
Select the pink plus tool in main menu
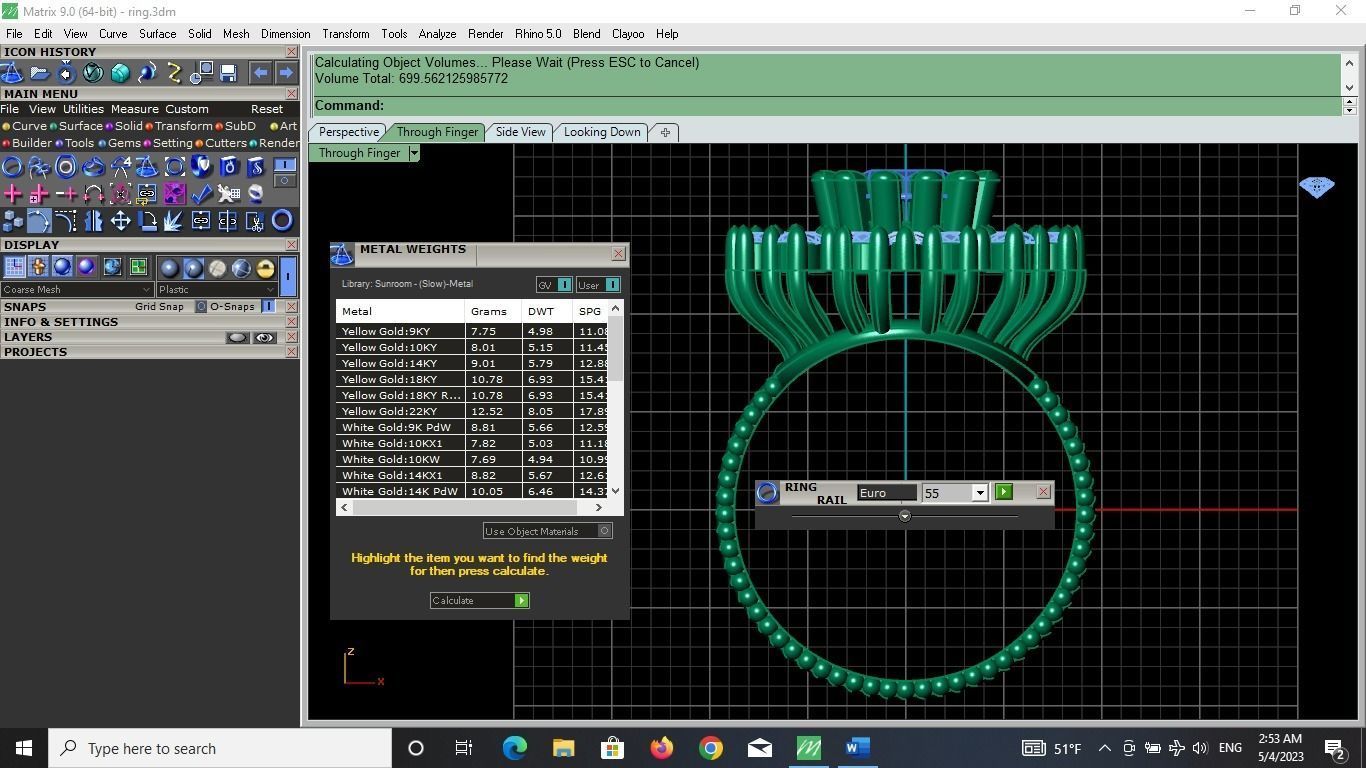13,193
